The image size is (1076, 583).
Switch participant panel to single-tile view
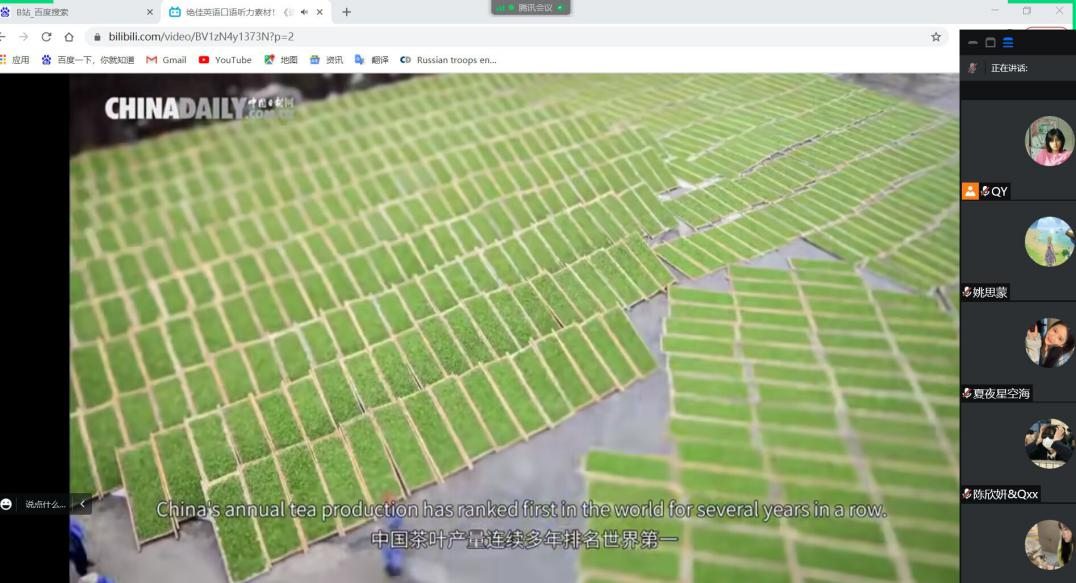pos(990,43)
